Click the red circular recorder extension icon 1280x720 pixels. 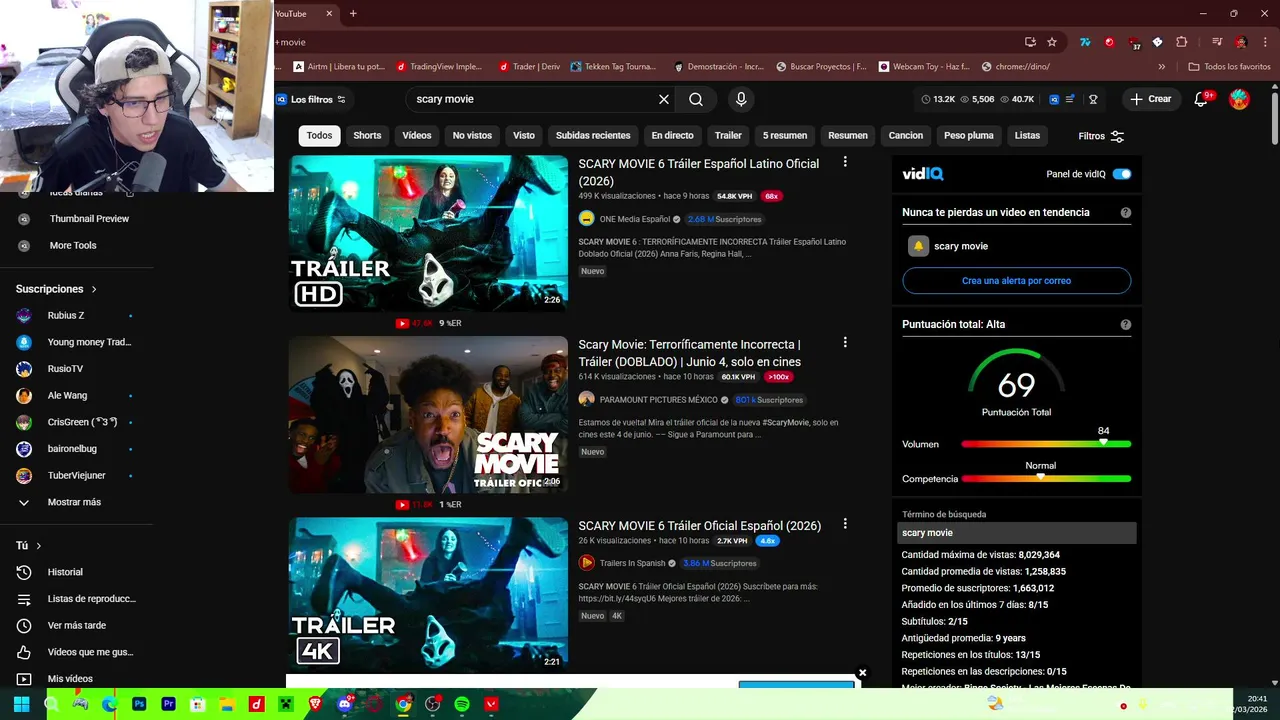[x=1109, y=42]
